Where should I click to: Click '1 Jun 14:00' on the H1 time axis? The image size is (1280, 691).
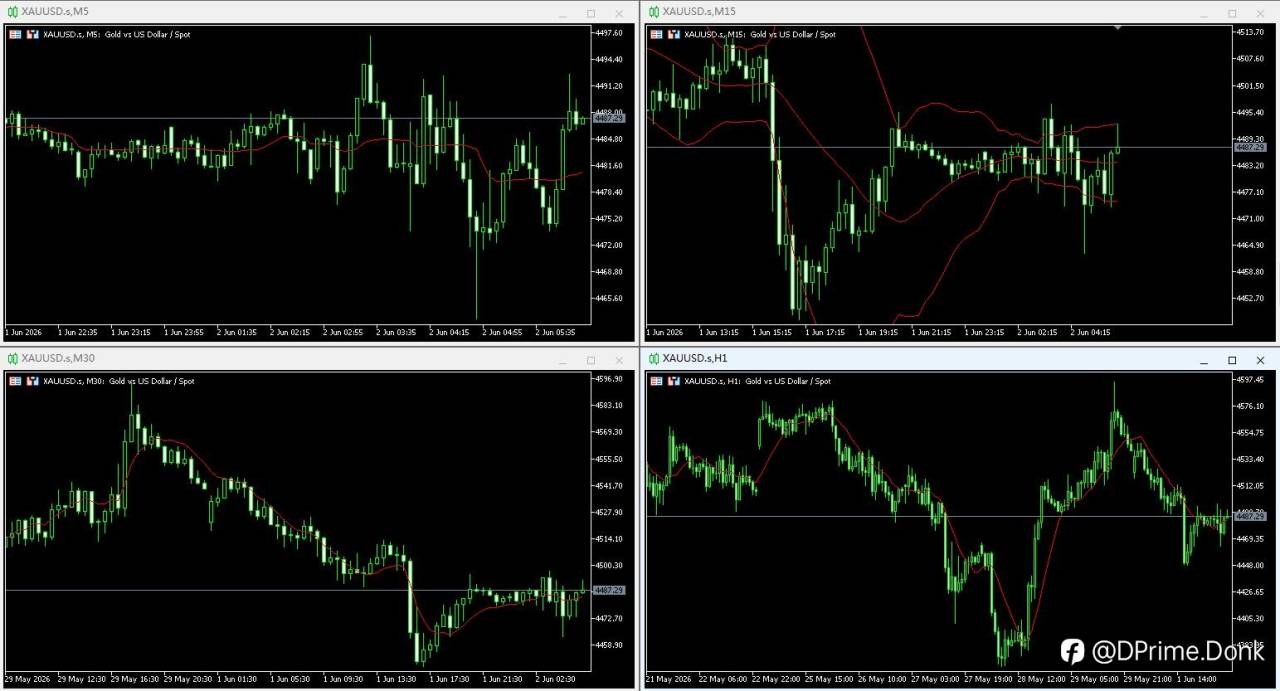[x=1197, y=678]
